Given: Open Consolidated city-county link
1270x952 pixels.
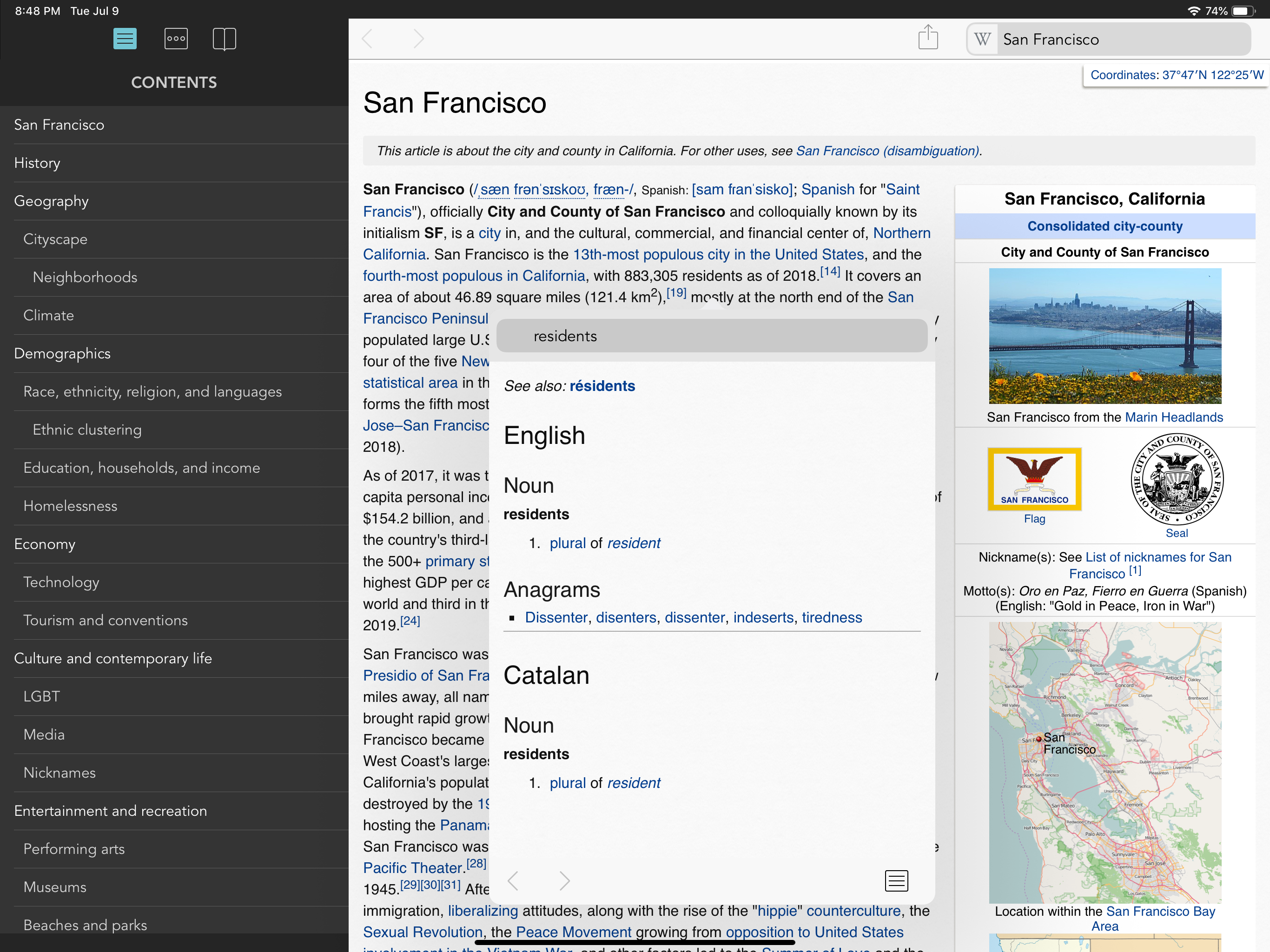Looking at the screenshot, I should pos(1105,226).
